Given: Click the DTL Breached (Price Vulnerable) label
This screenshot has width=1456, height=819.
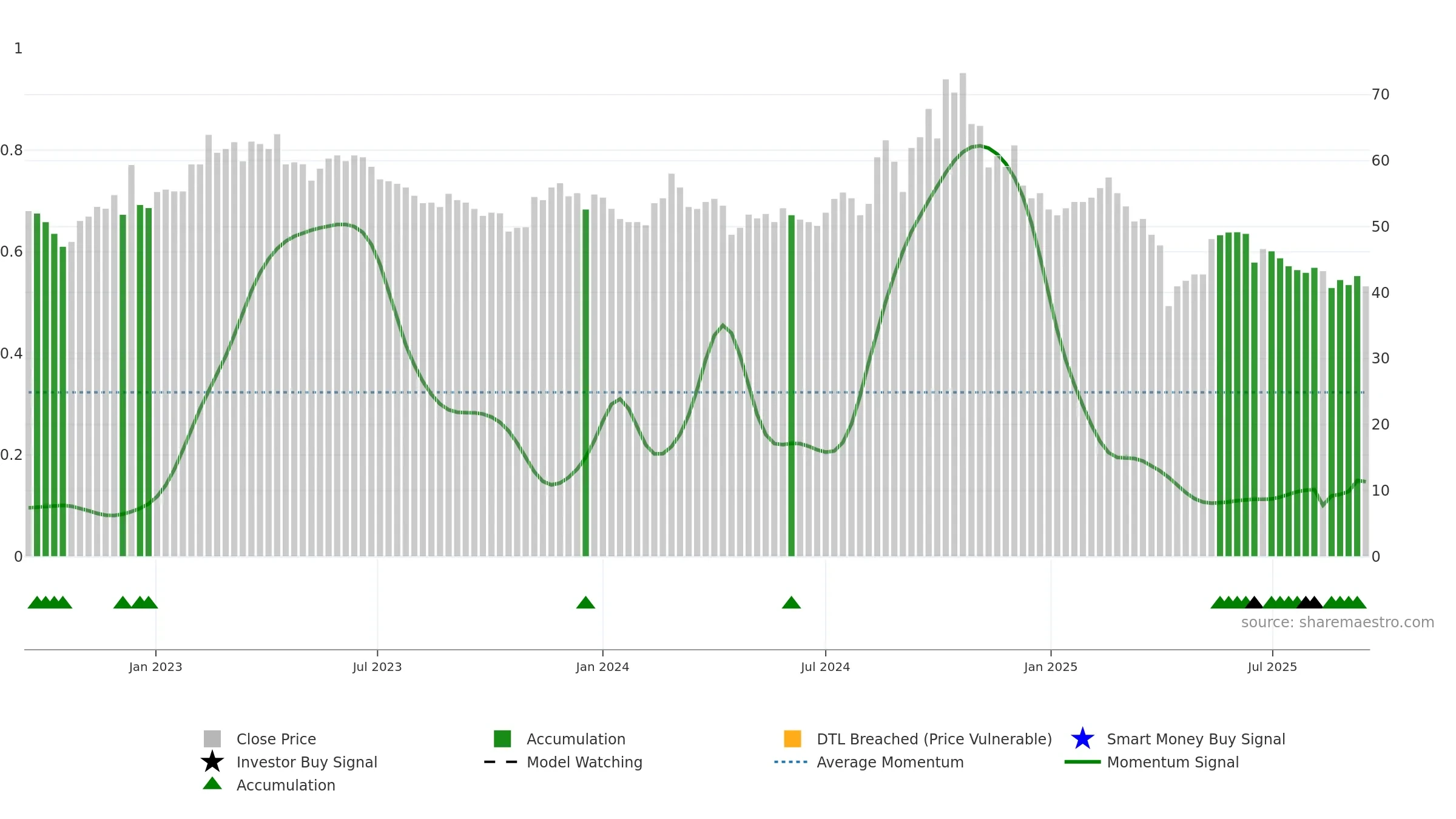Looking at the screenshot, I should [x=934, y=739].
